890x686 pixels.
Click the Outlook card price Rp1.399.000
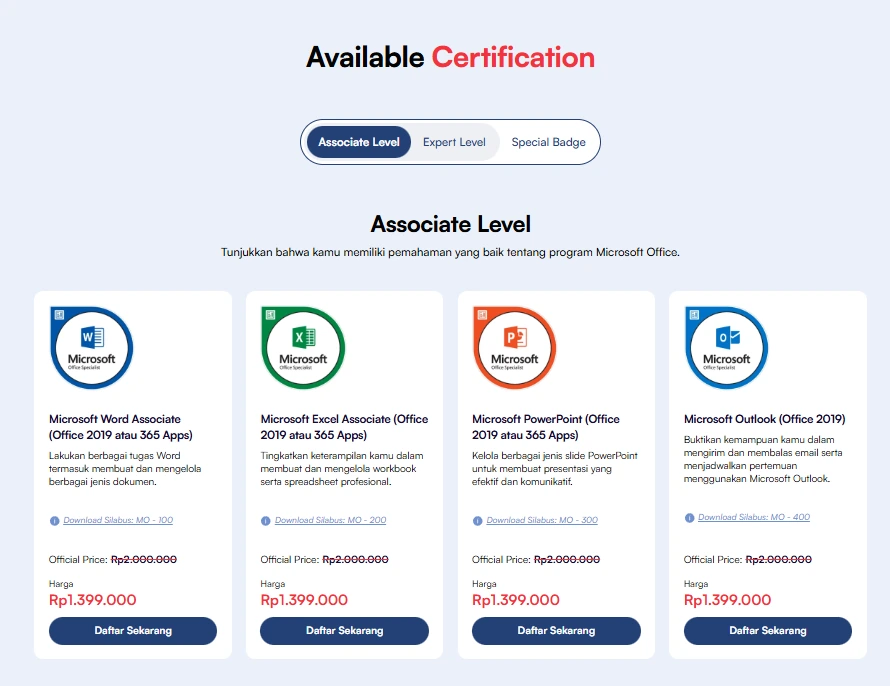[728, 600]
